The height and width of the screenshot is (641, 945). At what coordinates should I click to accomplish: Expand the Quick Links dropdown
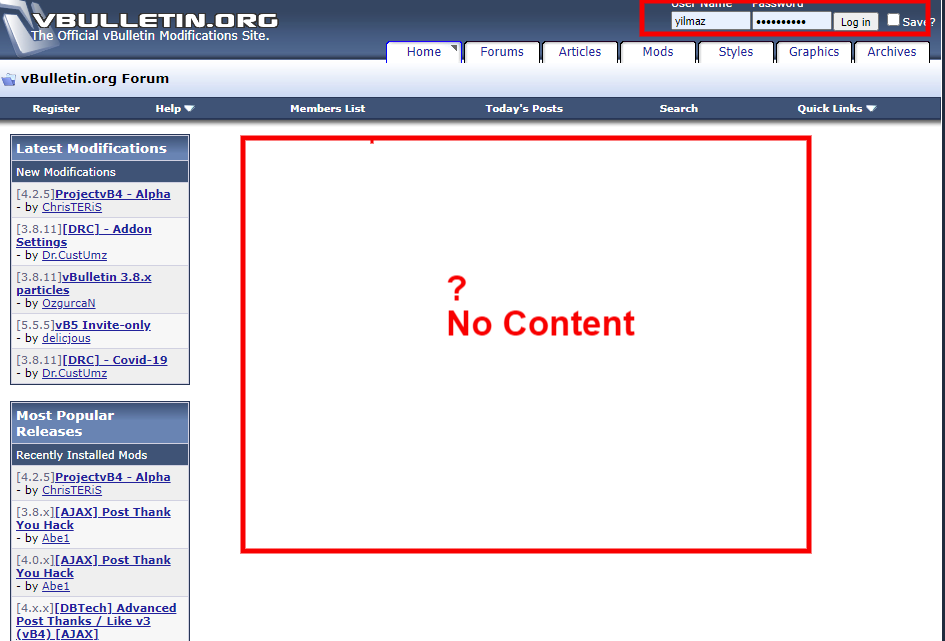point(837,108)
